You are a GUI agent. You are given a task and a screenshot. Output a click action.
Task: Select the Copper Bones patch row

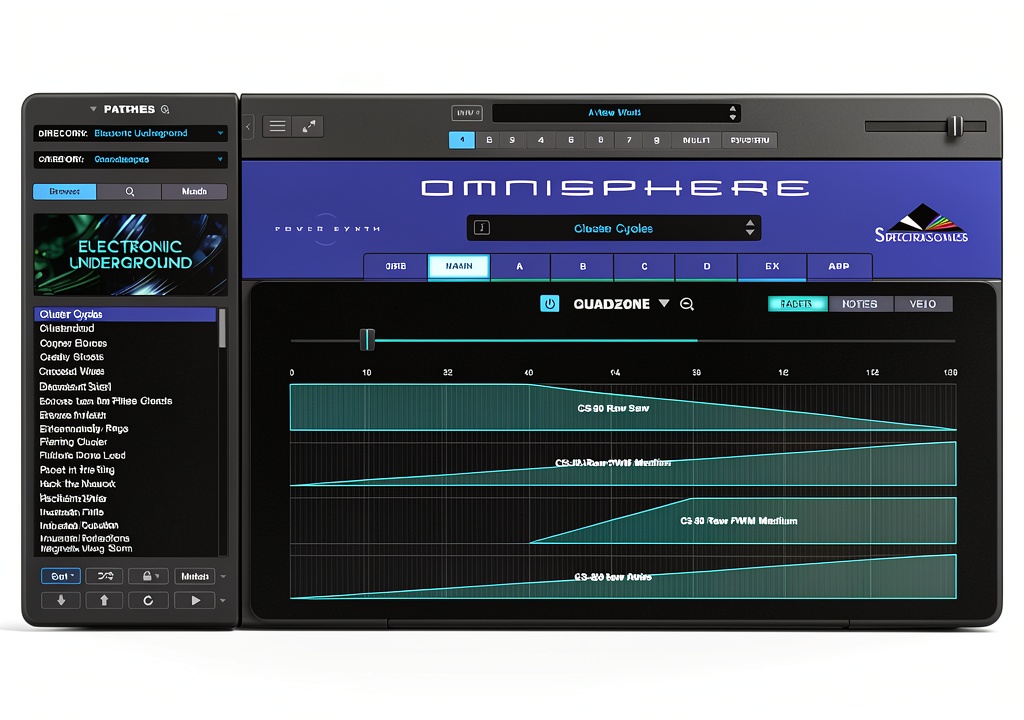pos(125,343)
